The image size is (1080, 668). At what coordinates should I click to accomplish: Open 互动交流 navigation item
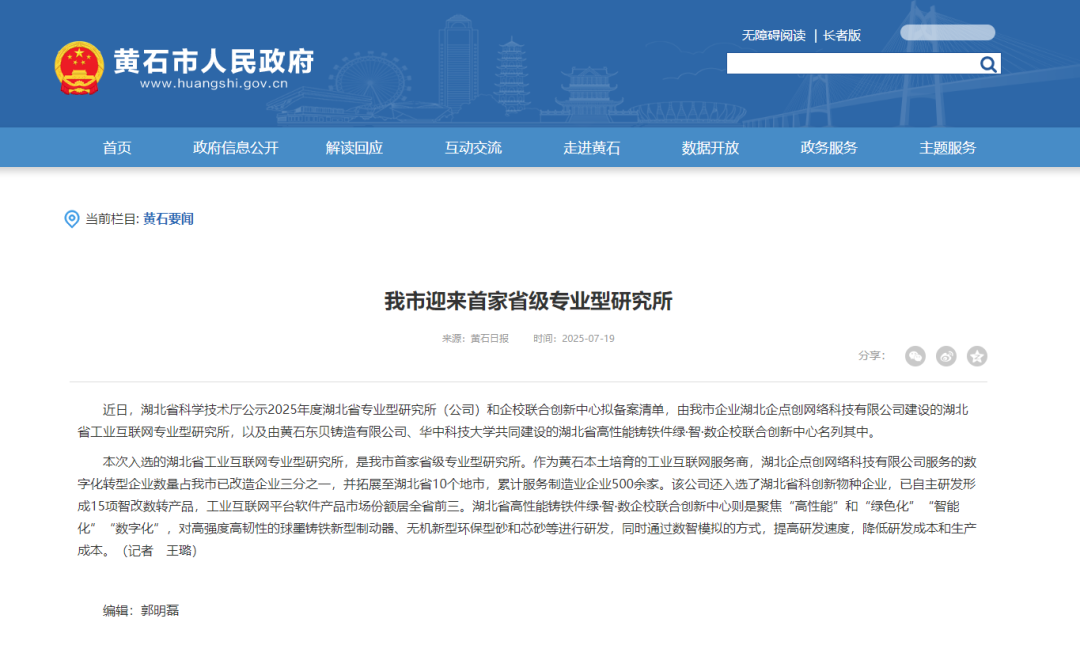tap(473, 148)
